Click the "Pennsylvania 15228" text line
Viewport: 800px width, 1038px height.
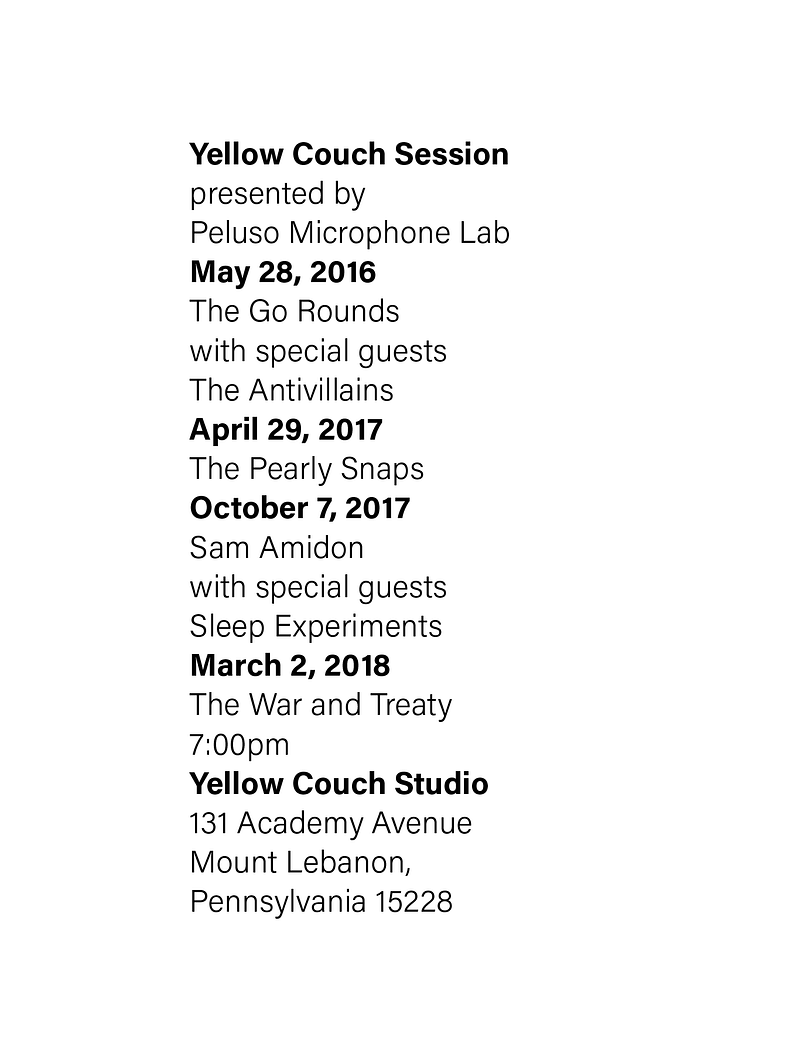coord(321,902)
